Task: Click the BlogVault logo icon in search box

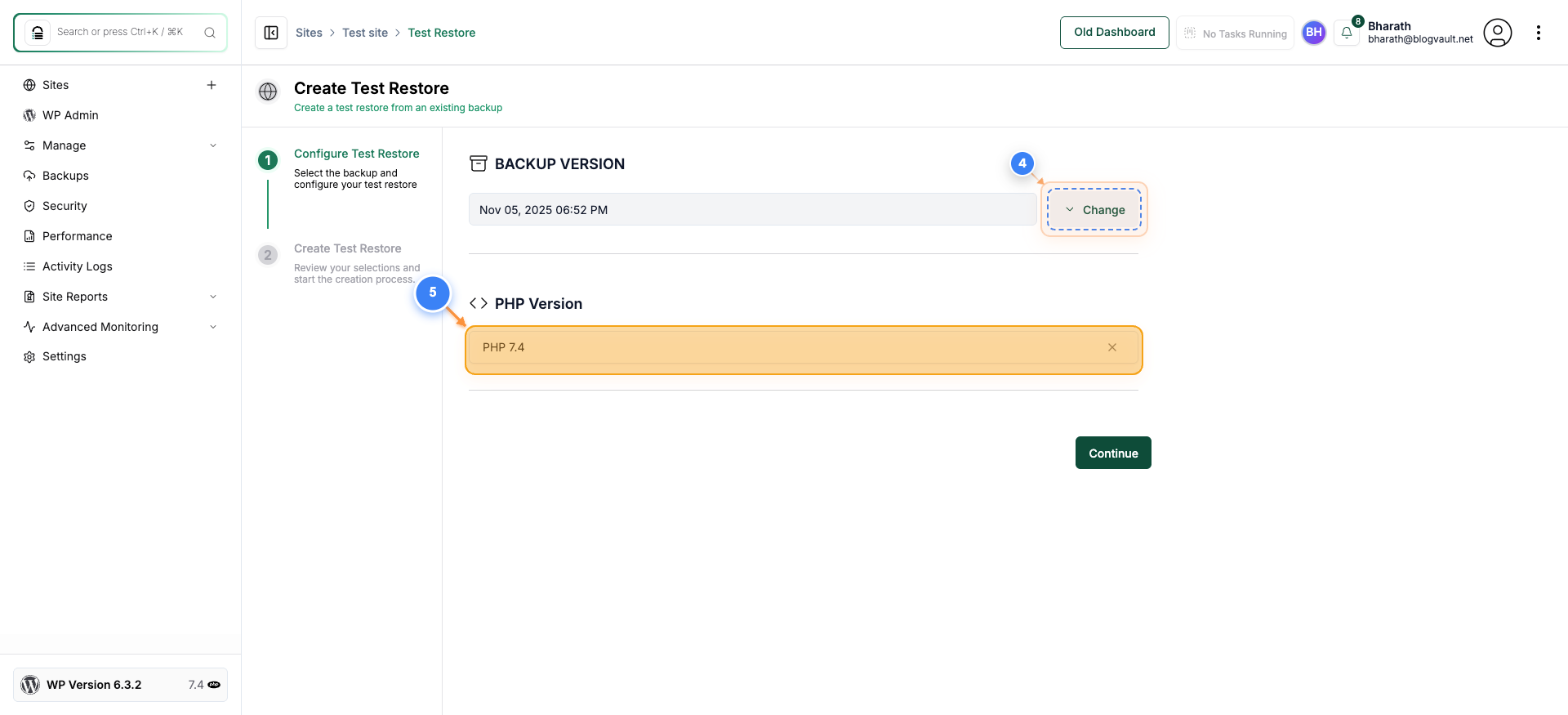Action: coord(38,33)
